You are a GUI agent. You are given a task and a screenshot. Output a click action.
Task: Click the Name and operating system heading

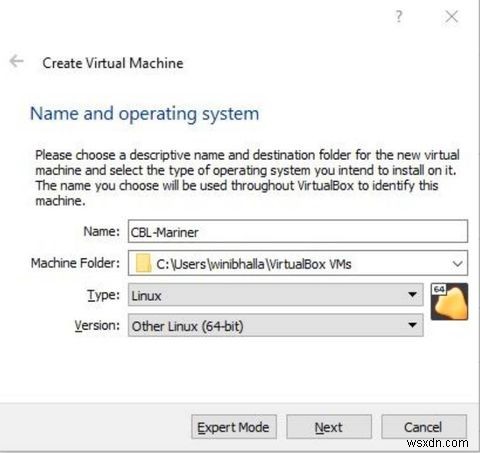144,114
